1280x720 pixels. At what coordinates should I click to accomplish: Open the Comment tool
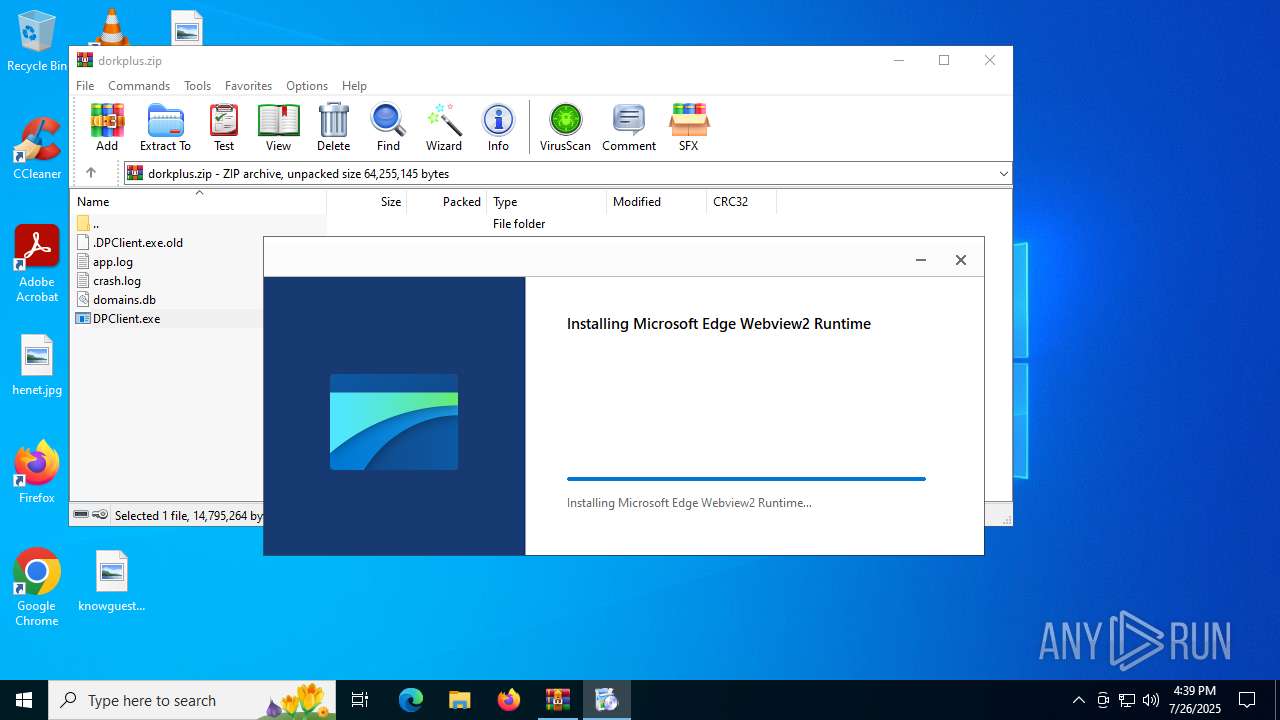click(629, 127)
